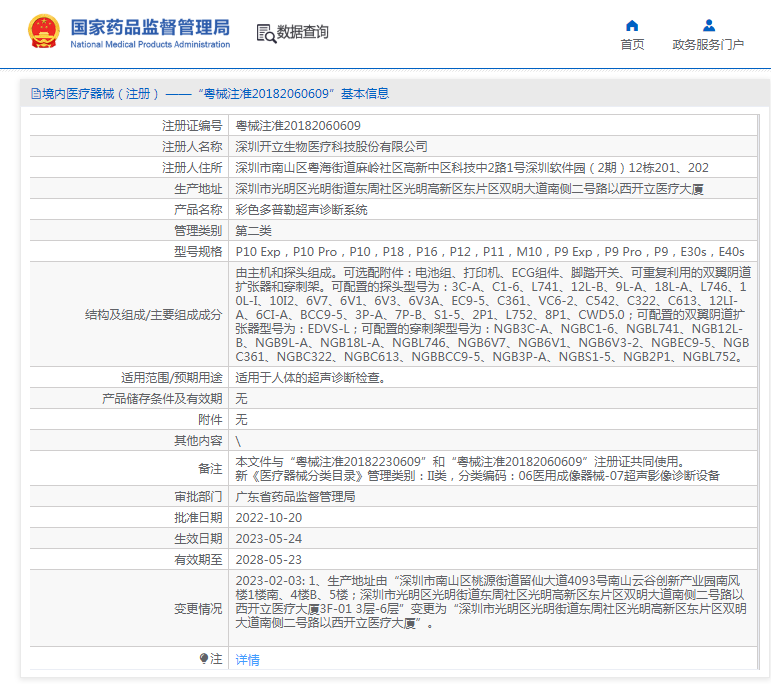The height and width of the screenshot is (684, 771).
Task: Click the 首页 house icon
Action: [x=632, y=25]
